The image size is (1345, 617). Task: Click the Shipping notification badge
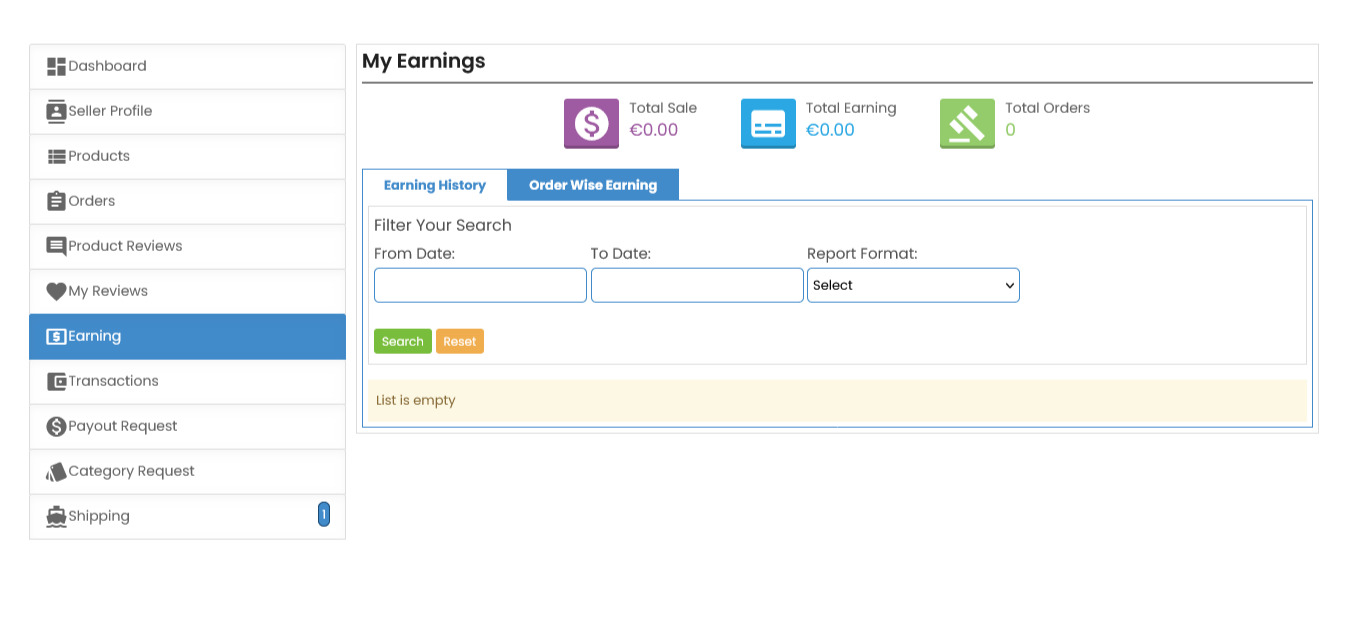pyautogui.click(x=324, y=515)
